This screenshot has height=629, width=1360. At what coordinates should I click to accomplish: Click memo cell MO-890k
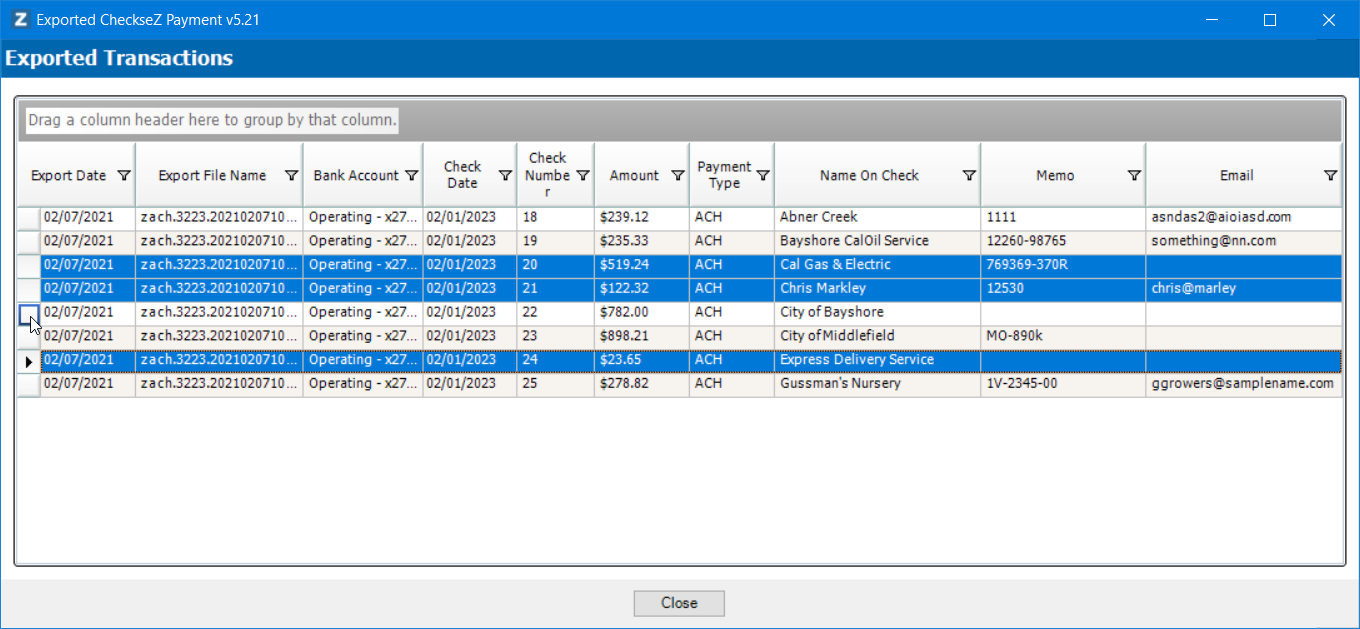(1063, 336)
